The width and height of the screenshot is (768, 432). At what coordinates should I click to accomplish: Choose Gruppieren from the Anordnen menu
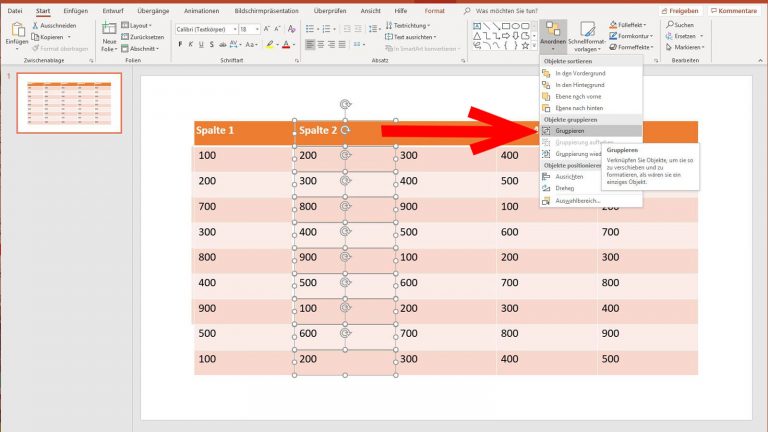591,131
